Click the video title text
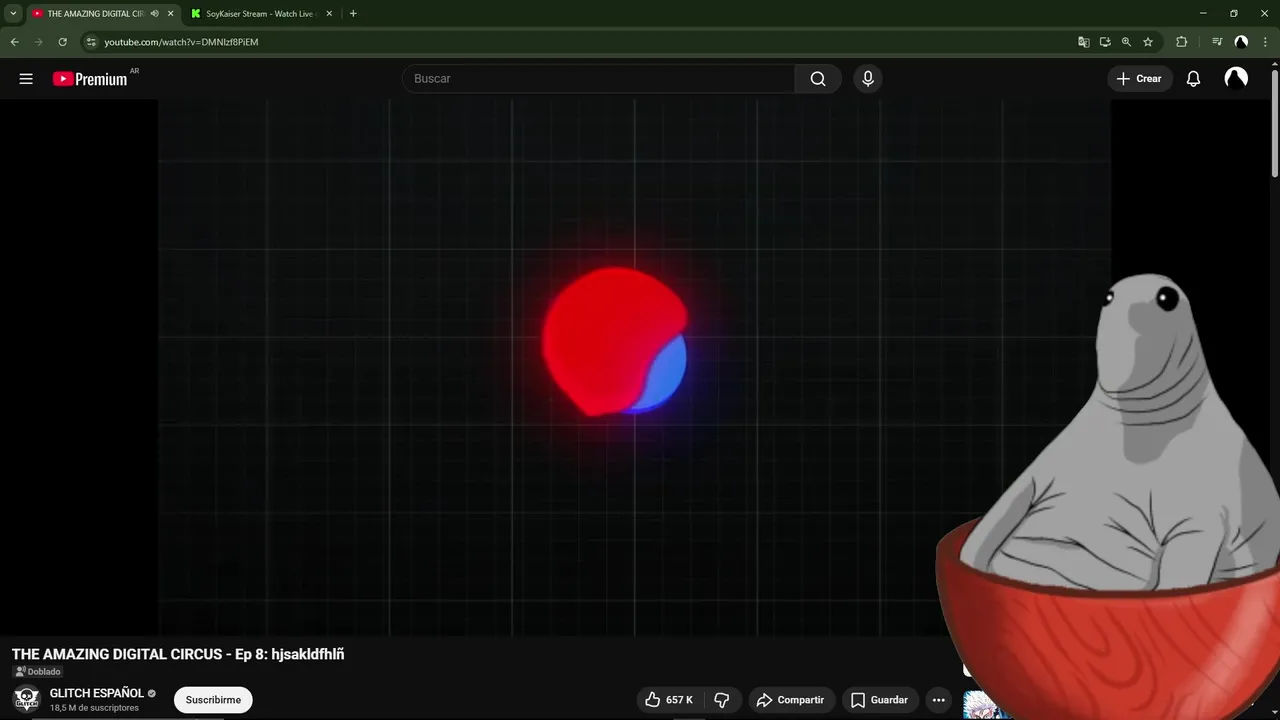This screenshot has width=1280, height=720. coord(178,654)
